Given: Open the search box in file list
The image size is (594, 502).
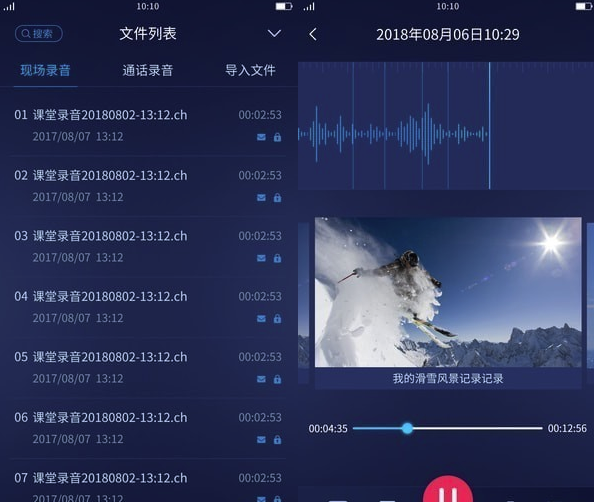Looking at the screenshot, I should 39,34.
